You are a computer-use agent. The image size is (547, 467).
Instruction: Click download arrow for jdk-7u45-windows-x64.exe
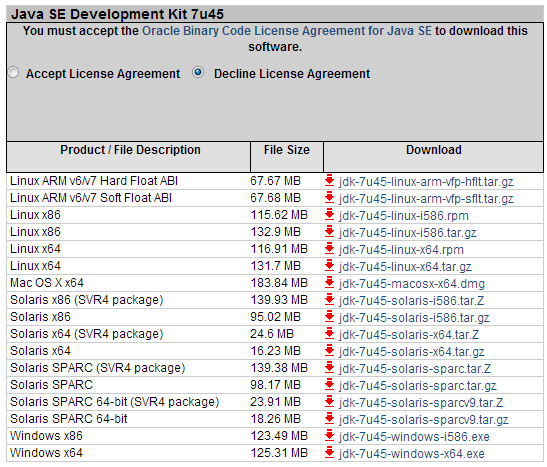[329, 453]
